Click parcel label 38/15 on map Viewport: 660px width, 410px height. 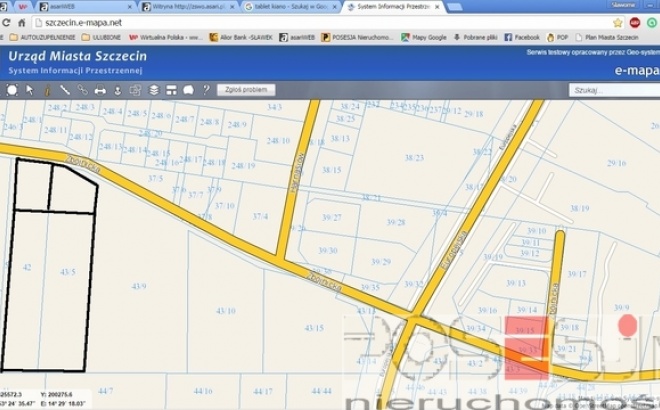click(x=332, y=170)
